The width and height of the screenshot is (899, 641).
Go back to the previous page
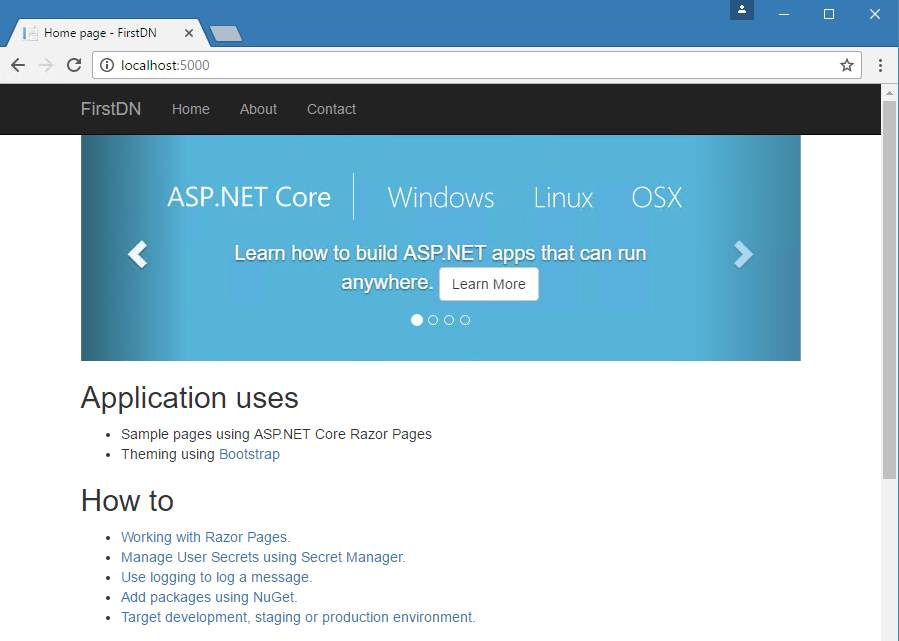click(x=18, y=65)
